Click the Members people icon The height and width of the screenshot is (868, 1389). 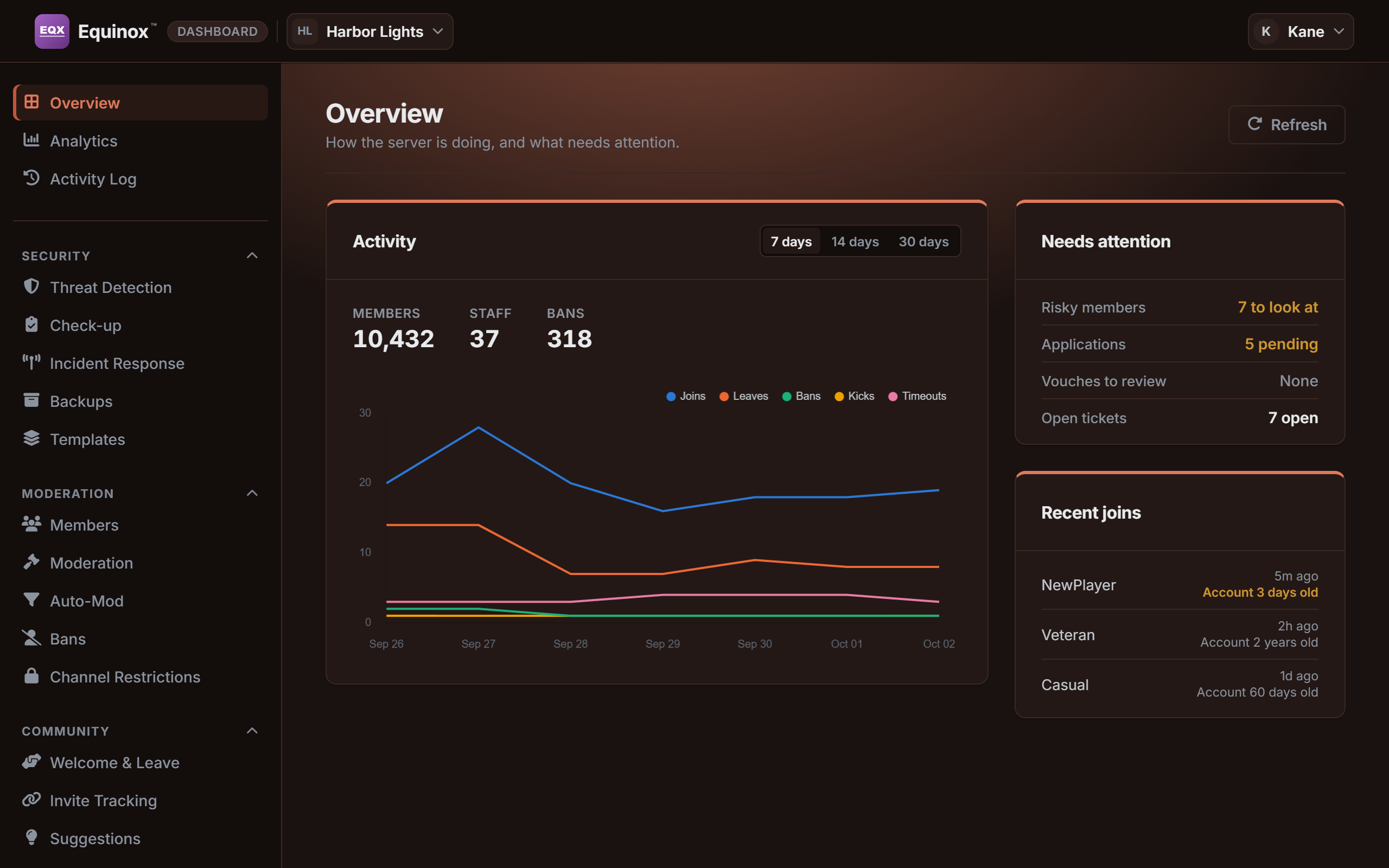[31, 524]
